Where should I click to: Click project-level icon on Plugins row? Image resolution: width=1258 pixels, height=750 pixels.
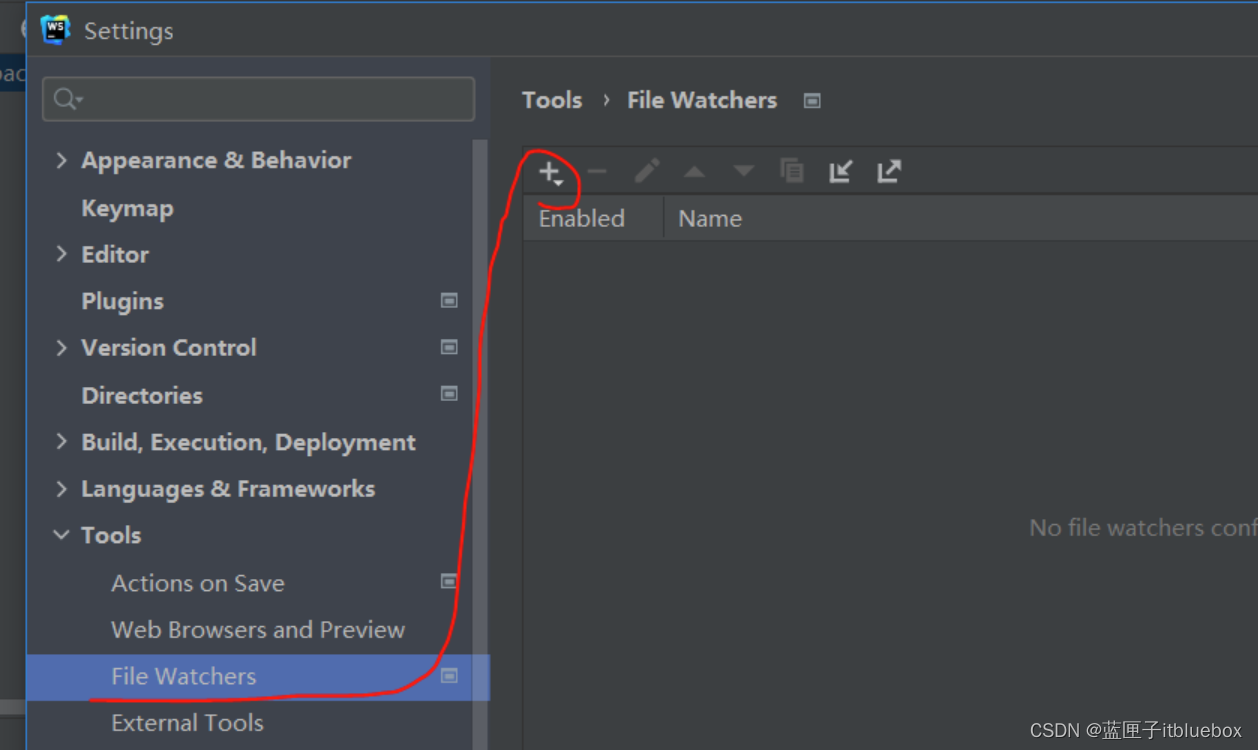point(449,300)
